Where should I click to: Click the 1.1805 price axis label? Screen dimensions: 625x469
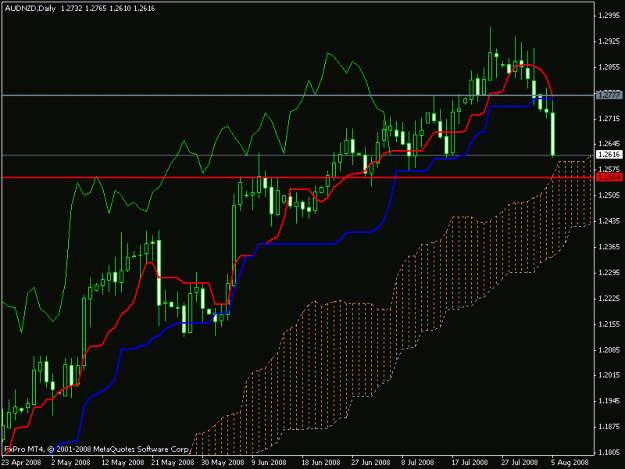(609, 453)
